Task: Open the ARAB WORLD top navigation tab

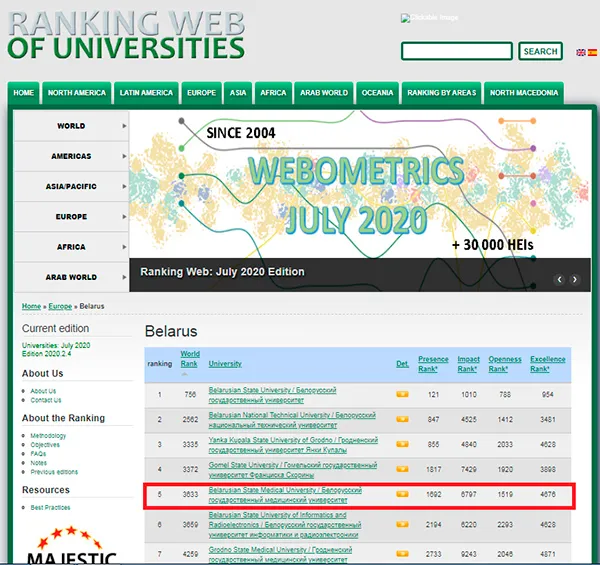Action: [x=324, y=93]
